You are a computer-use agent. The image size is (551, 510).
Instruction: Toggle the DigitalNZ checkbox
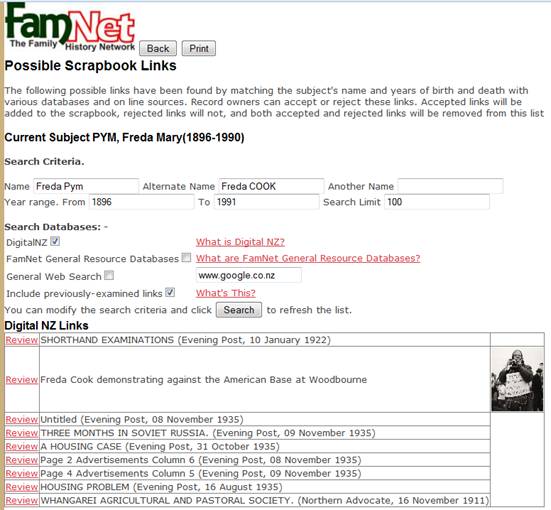[55, 241]
